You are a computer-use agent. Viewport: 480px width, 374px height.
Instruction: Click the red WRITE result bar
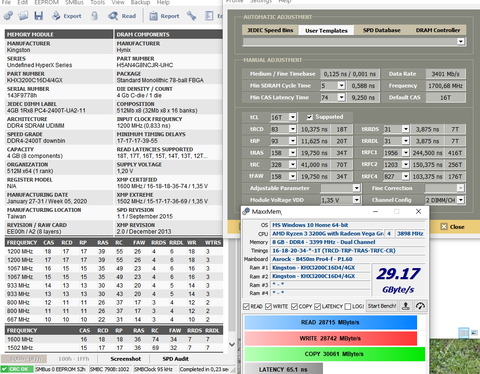(x=331, y=338)
